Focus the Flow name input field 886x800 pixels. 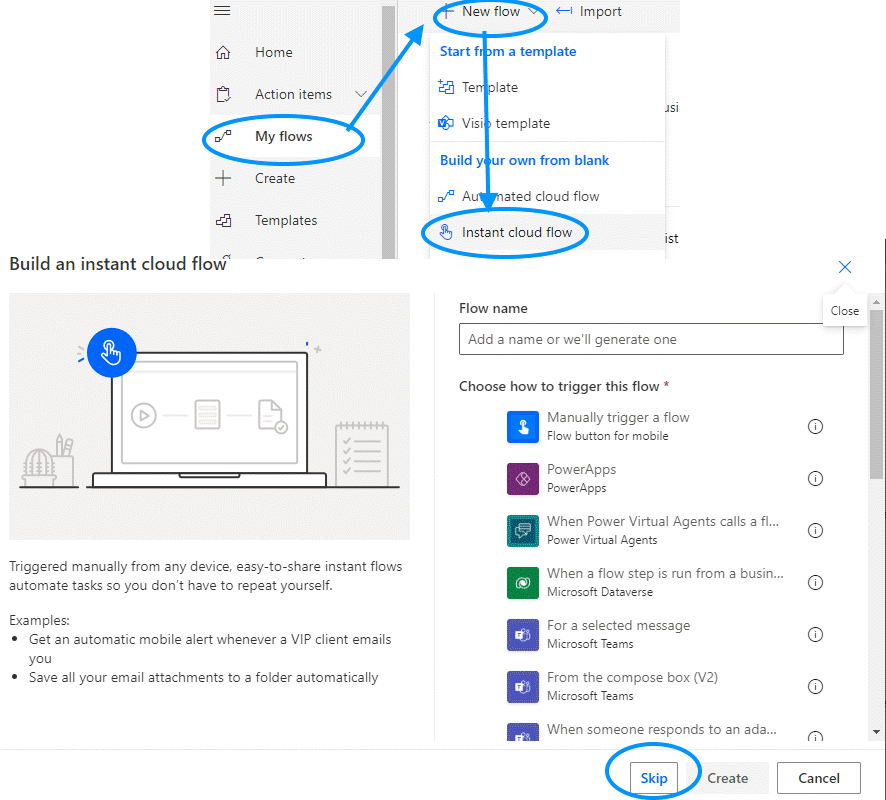point(651,339)
